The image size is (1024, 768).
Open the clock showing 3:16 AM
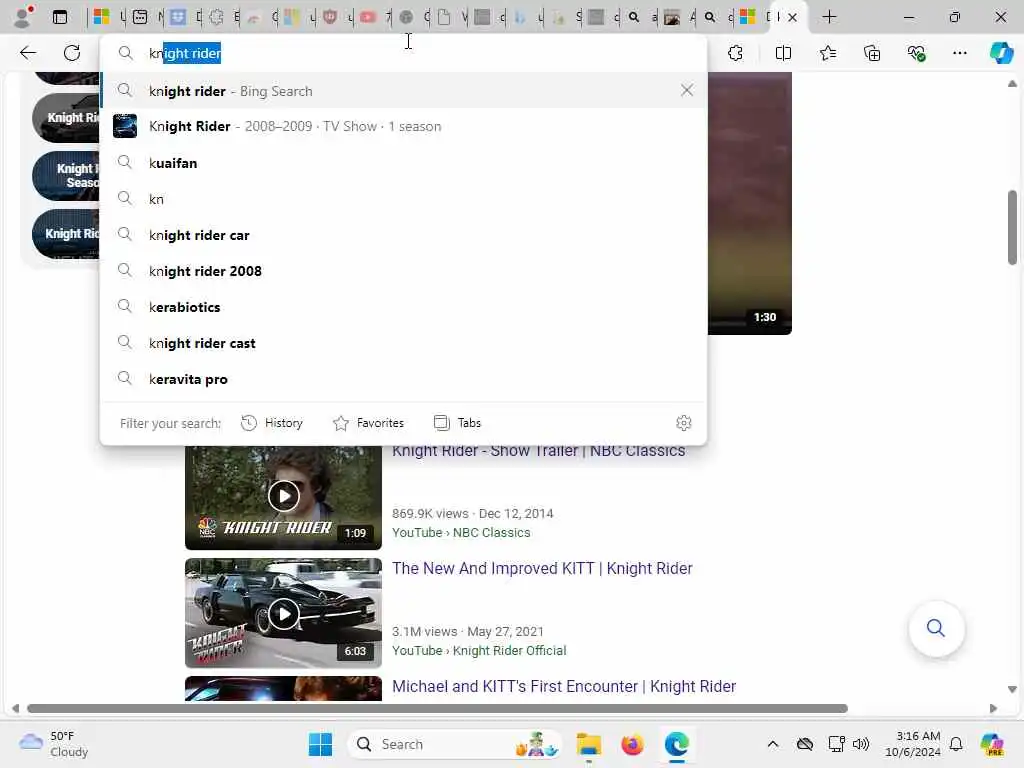point(913,744)
